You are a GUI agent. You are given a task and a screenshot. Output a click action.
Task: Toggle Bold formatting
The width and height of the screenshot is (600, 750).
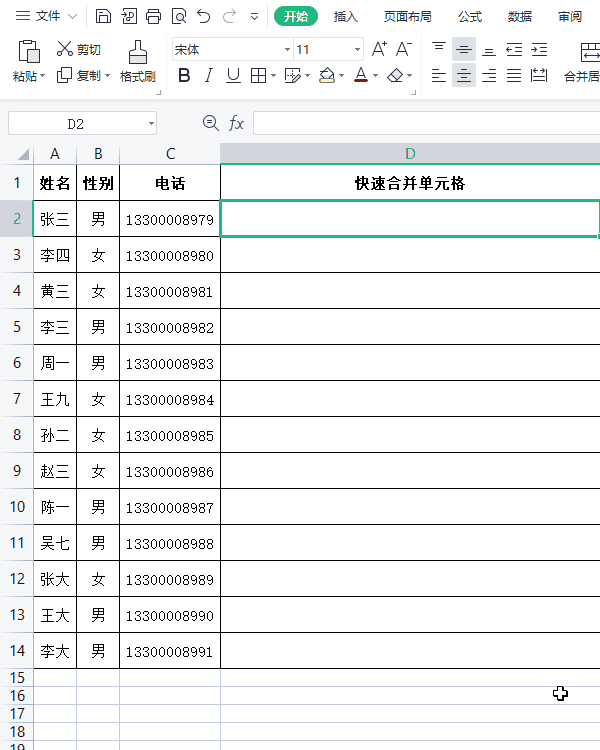pos(184,75)
